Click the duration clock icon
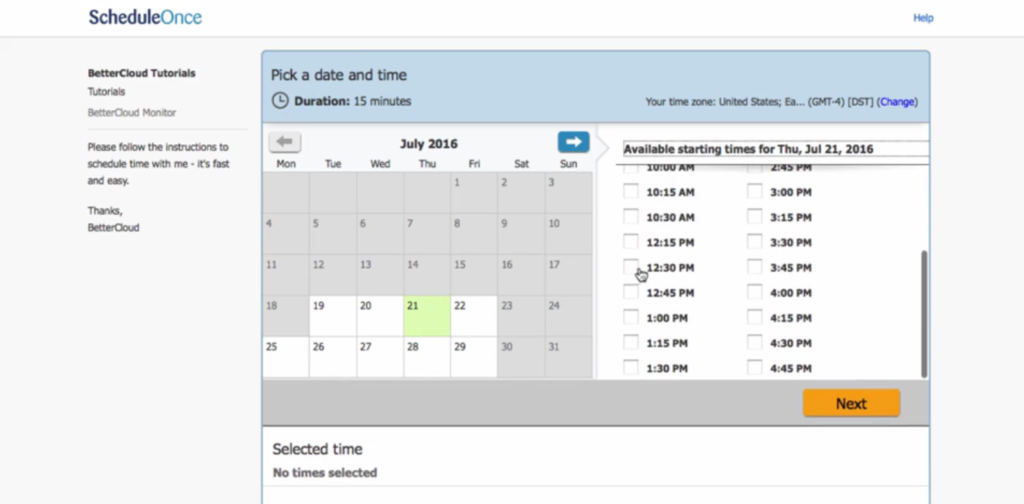This screenshot has width=1024, height=504. (x=280, y=101)
